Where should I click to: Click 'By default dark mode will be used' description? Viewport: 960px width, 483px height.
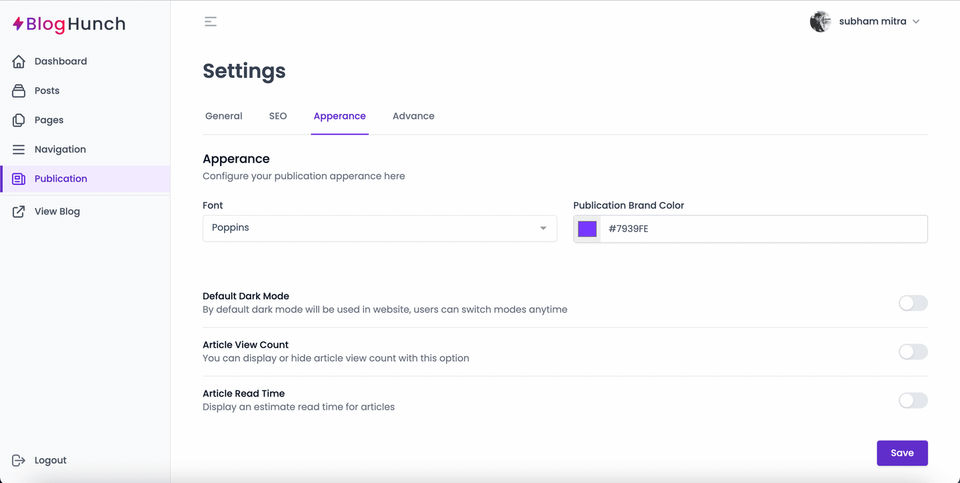point(385,310)
